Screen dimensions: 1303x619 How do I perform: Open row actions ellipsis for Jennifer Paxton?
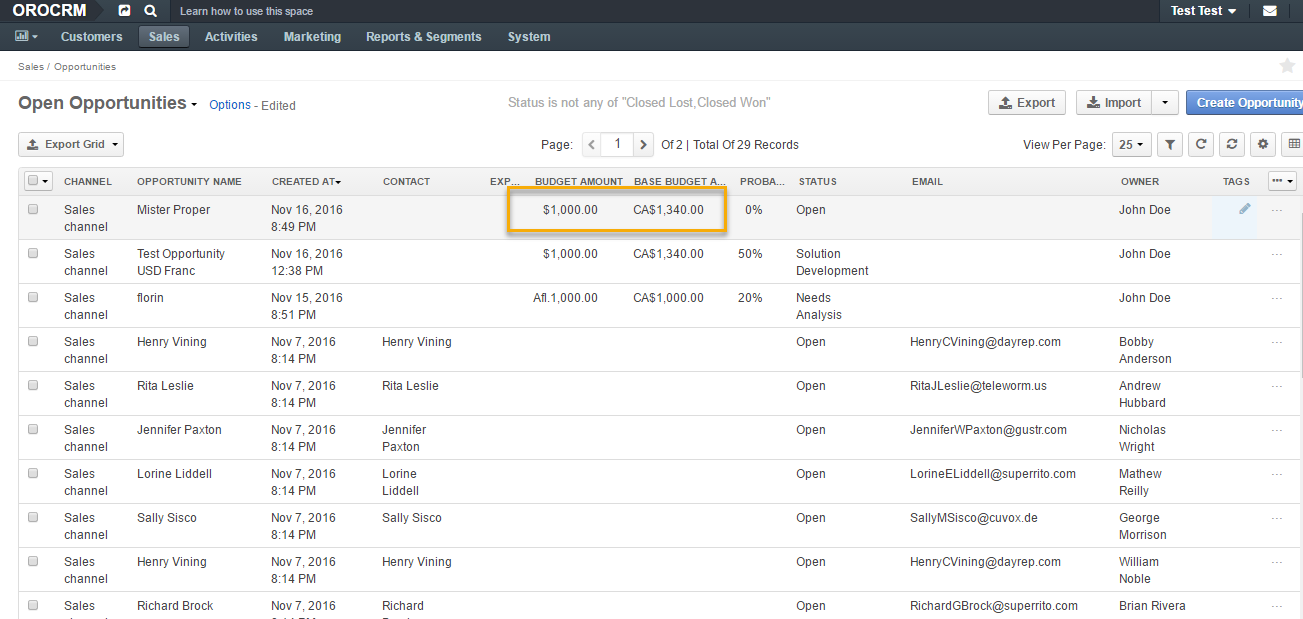1277,430
